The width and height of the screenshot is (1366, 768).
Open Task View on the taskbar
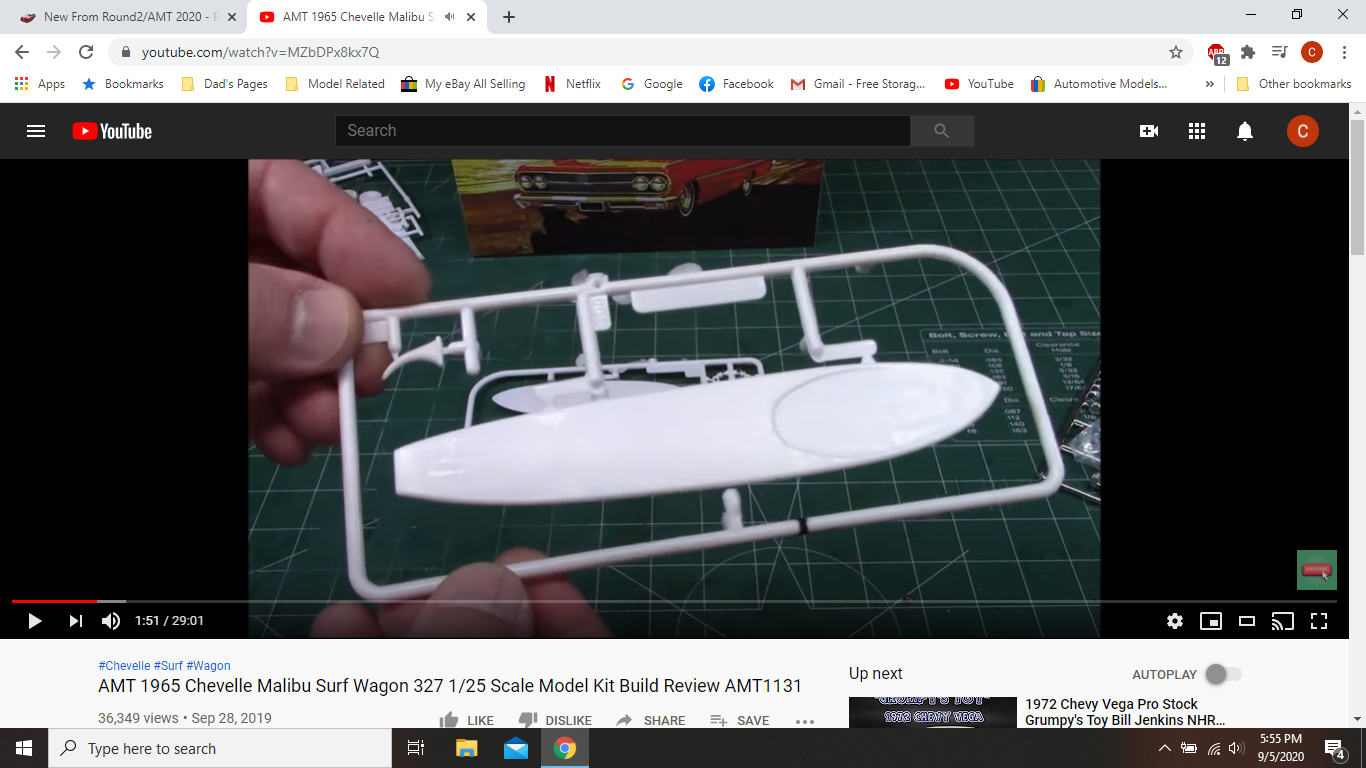tap(416, 748)
